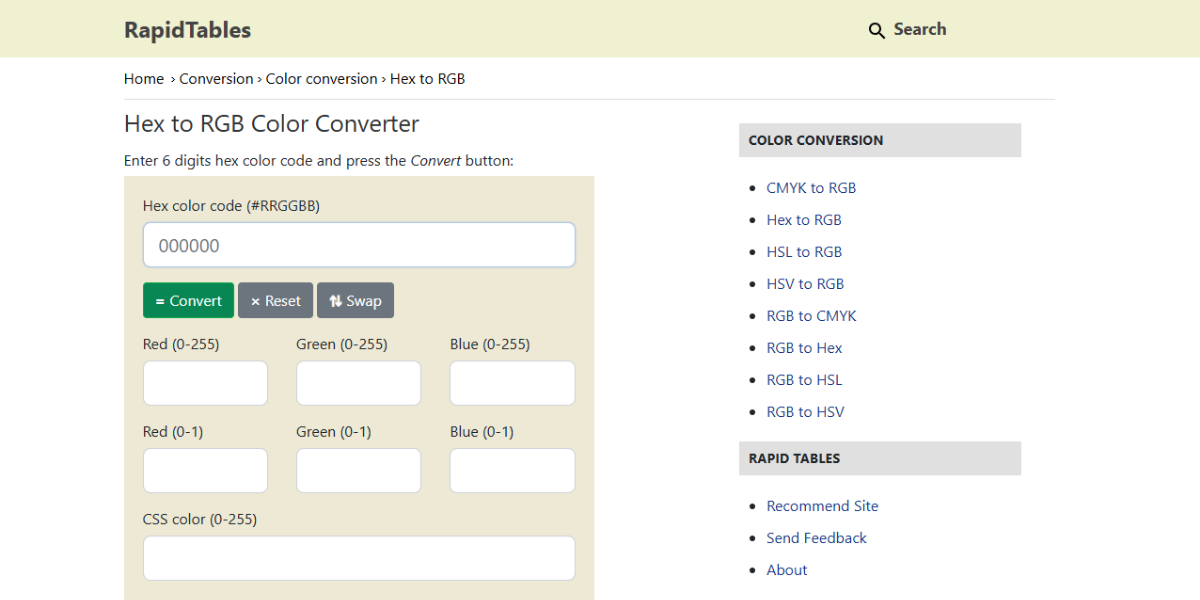The height and width of the screenshot is (600, 1200).
Task: Click the Blue (0-1) output field
Action: pyautogui.click(x=512, y=470)
